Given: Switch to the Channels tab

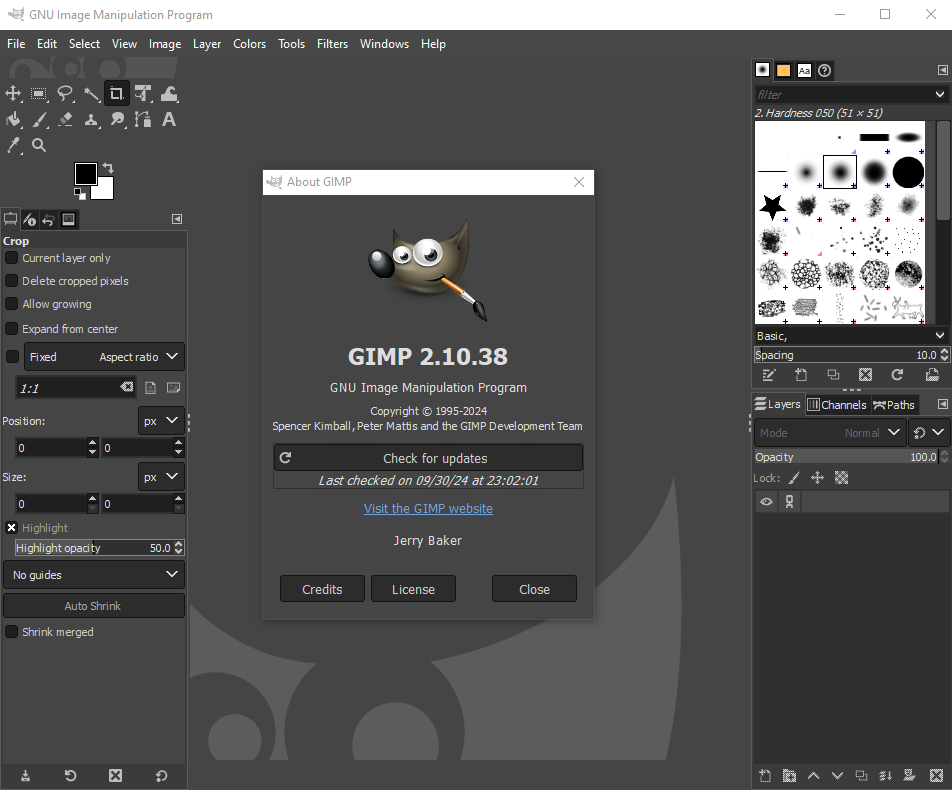Looking at the screenshot, I should point(837,405).
